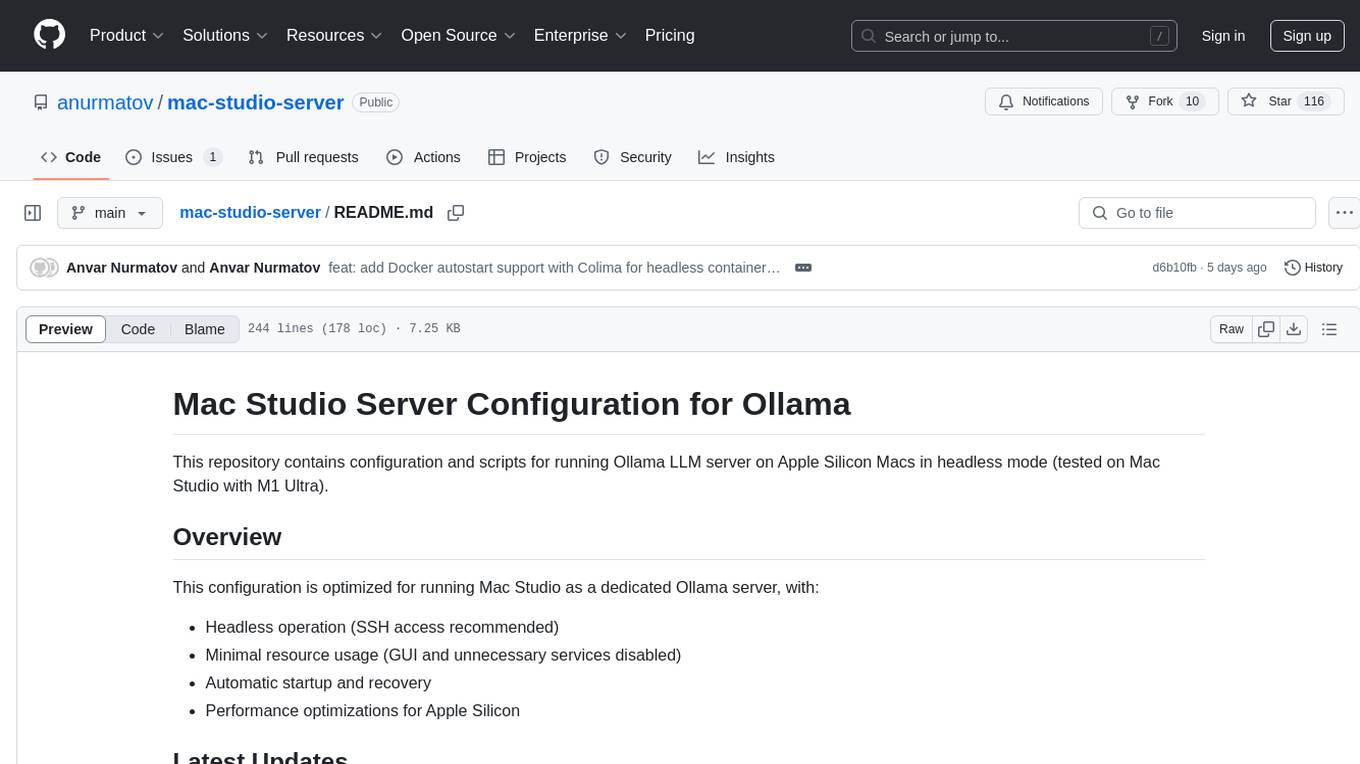The height and width of the screenshot is (764, 1360).
Task: Click the Sign up button
Action: tap(1307, 35)
